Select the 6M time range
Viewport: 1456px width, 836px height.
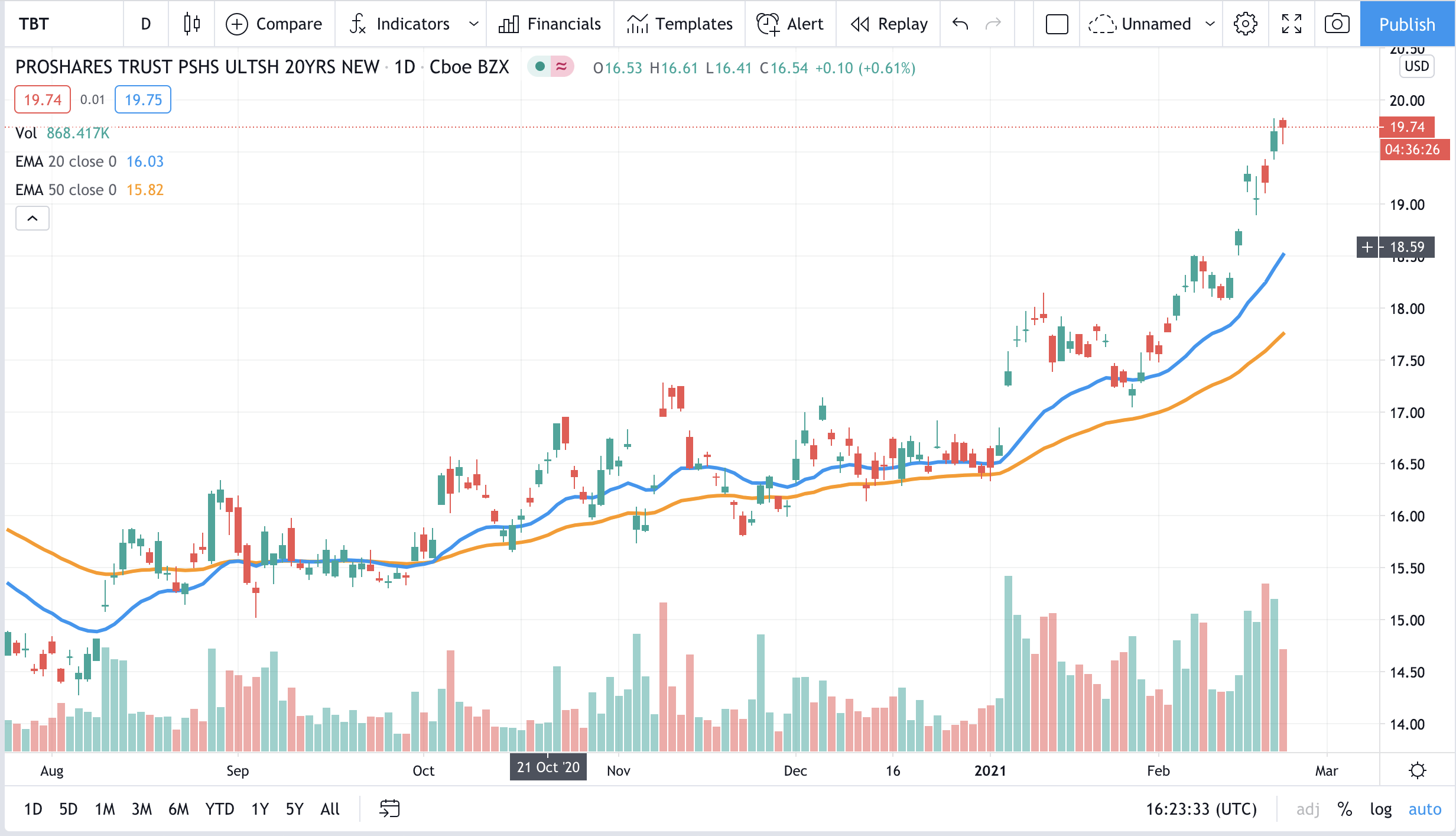coord(178,809)
